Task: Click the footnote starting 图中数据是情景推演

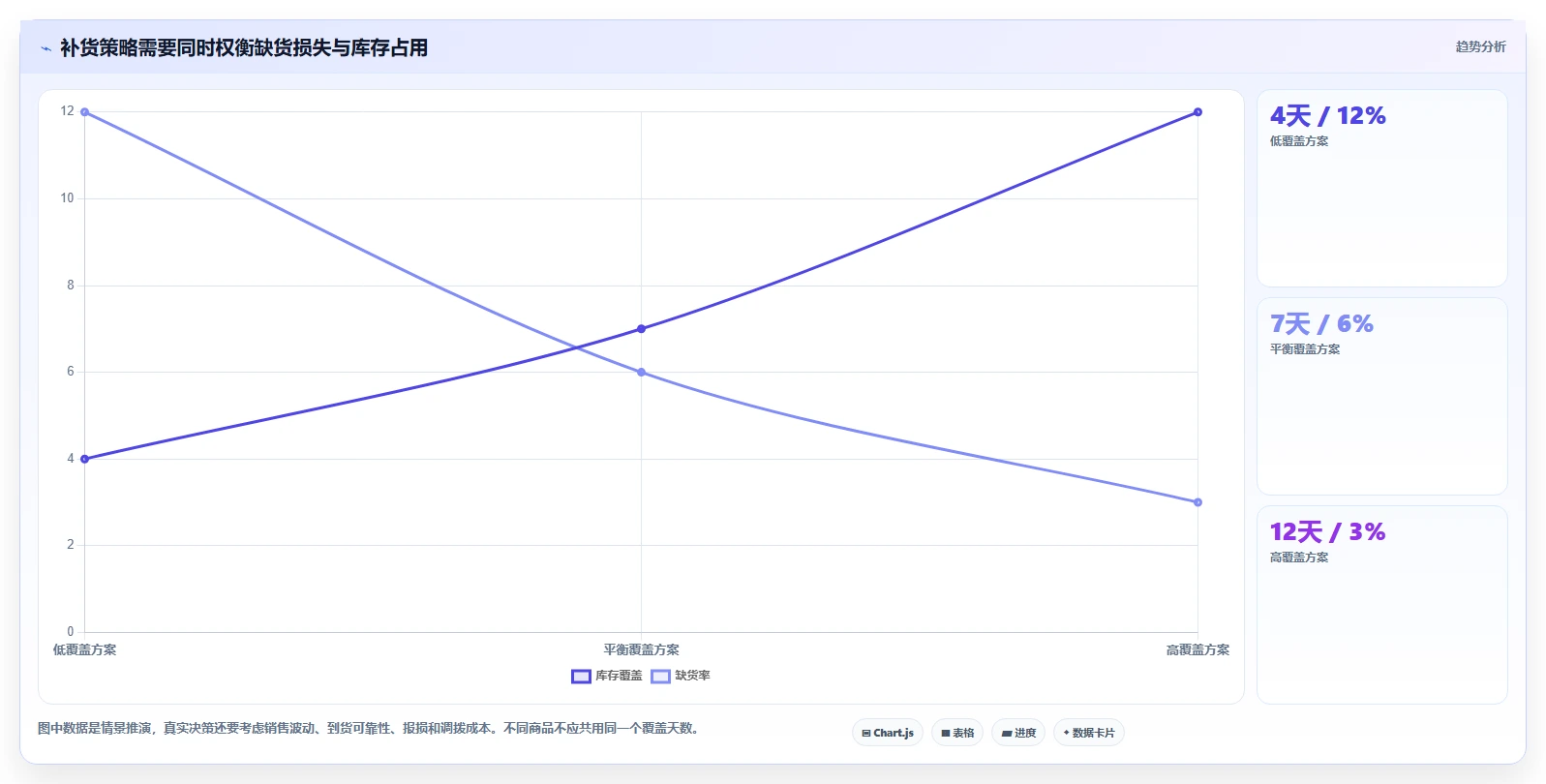Action: pyautogui.click(x=368, y=728)
